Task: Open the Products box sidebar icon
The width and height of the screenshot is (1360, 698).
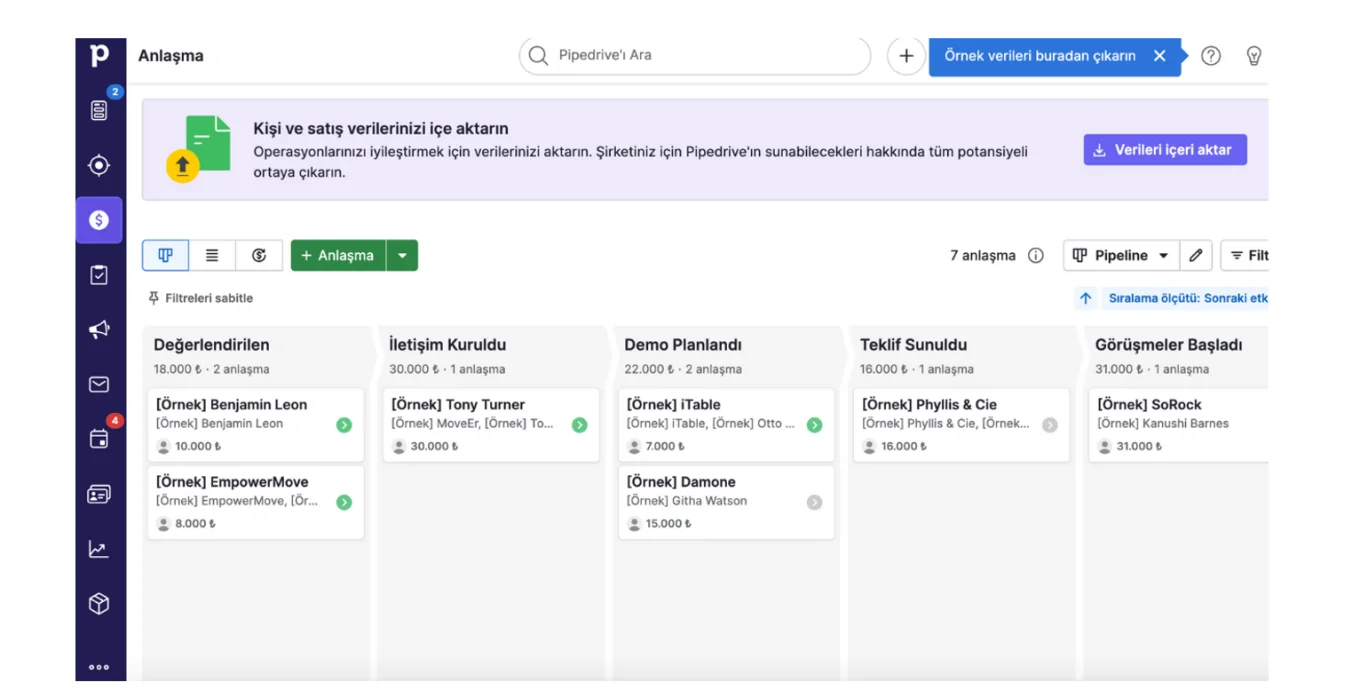Action: (99, 604)
